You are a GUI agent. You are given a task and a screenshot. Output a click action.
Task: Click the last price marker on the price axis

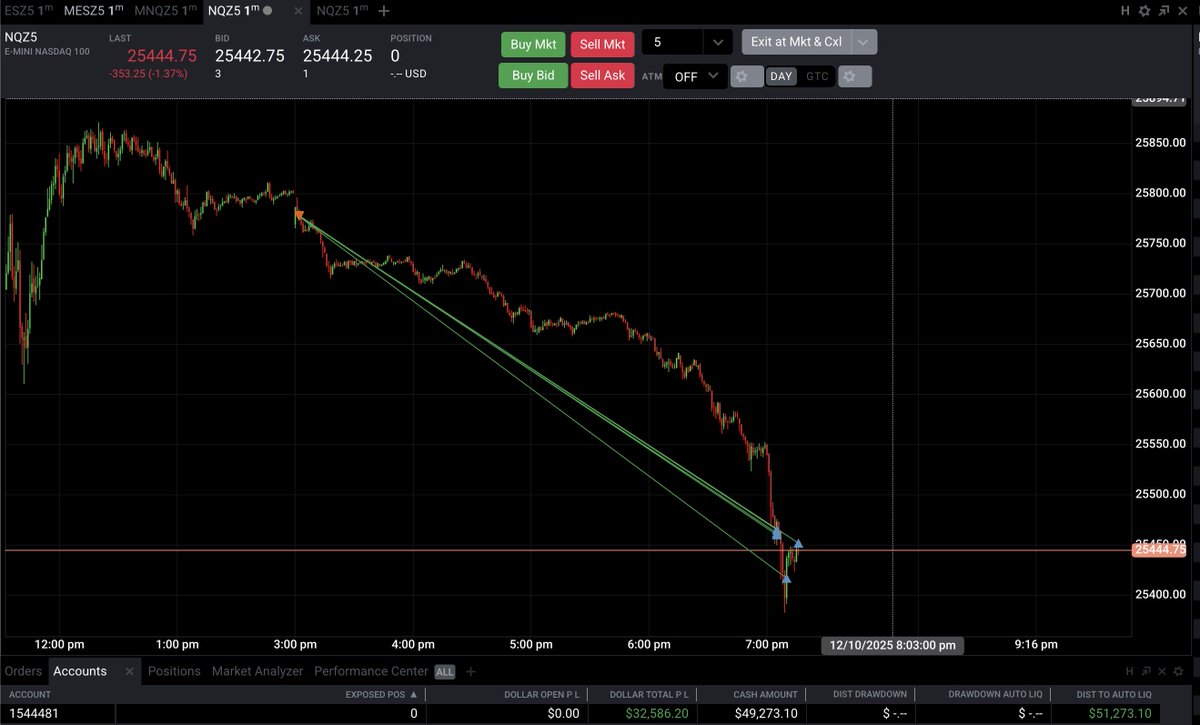click(x=1161, y=548)
